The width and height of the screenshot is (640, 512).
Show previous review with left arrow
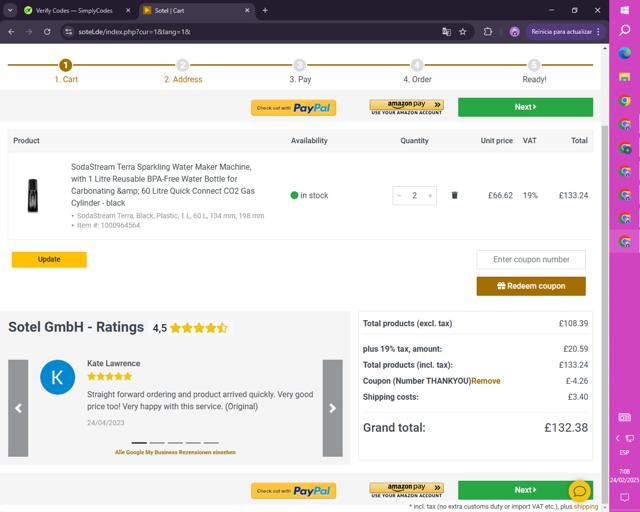point(18,408)
